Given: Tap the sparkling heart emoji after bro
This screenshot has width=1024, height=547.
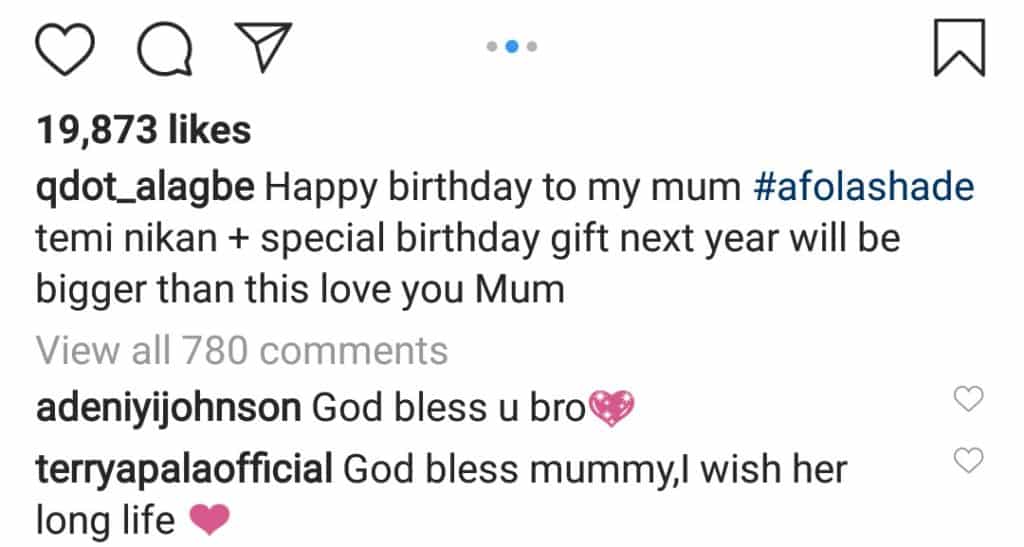Looking at the screenshot, I should [x=611, y=408].
